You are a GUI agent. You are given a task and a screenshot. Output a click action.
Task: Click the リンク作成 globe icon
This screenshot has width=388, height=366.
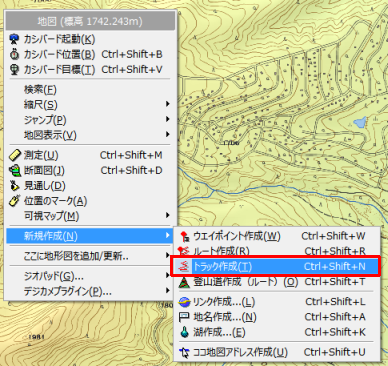click(x=184, y=302)
